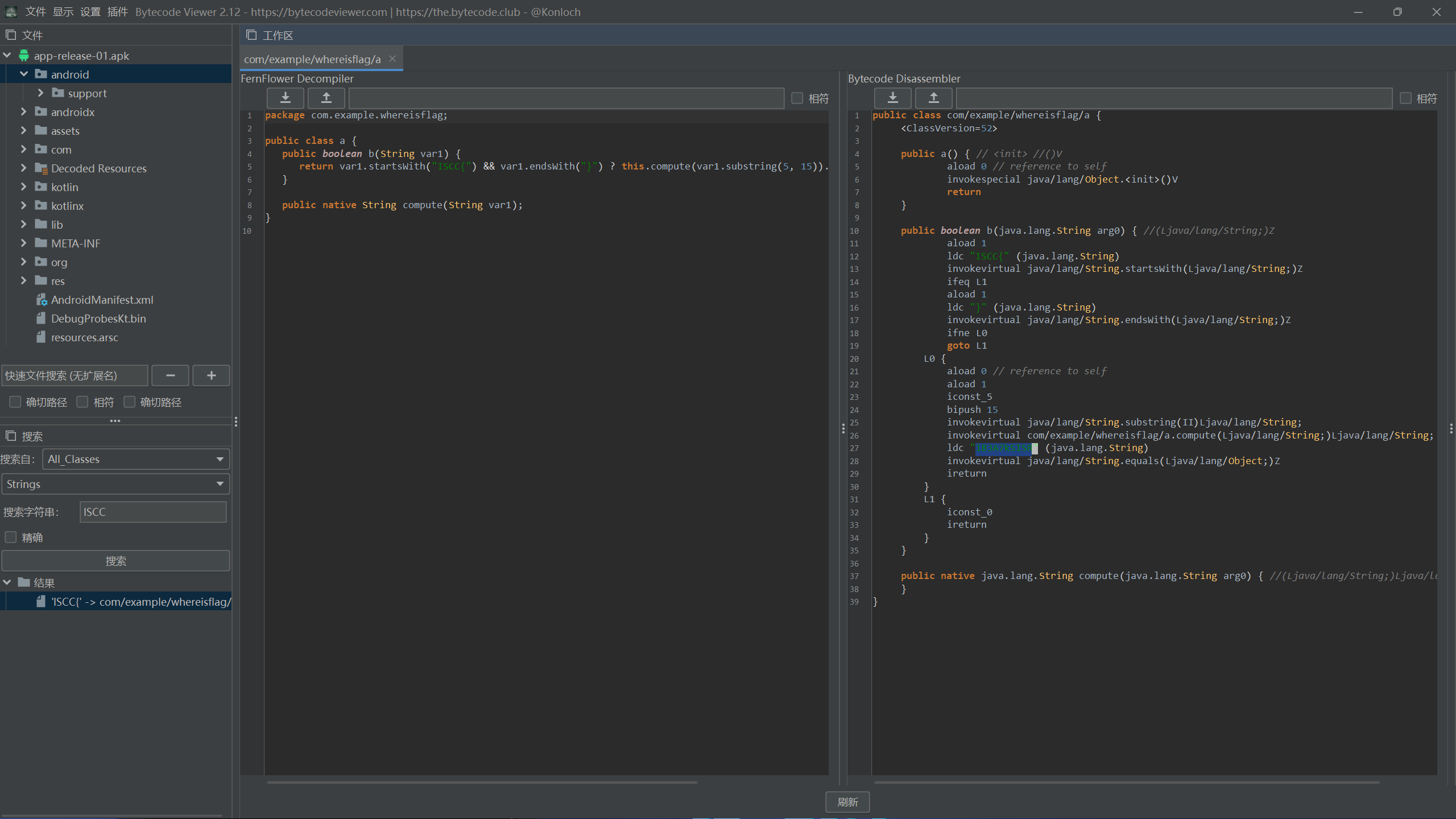The height and width of the screenshot is (819, 1456).
Task: Click the resources.arsc file icon
Action: [x=41, y=337]
